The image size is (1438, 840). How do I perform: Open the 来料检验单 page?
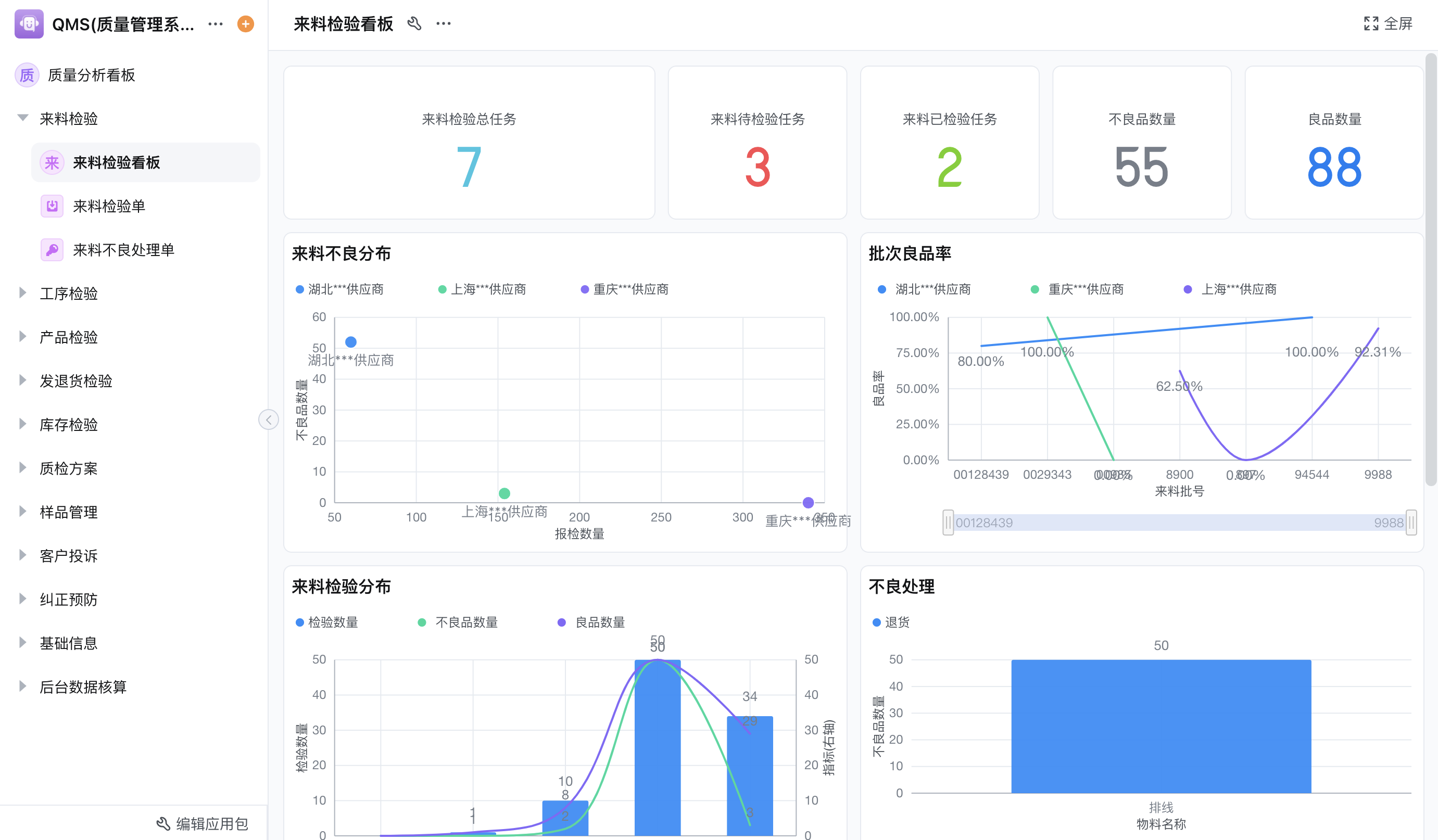108,206
